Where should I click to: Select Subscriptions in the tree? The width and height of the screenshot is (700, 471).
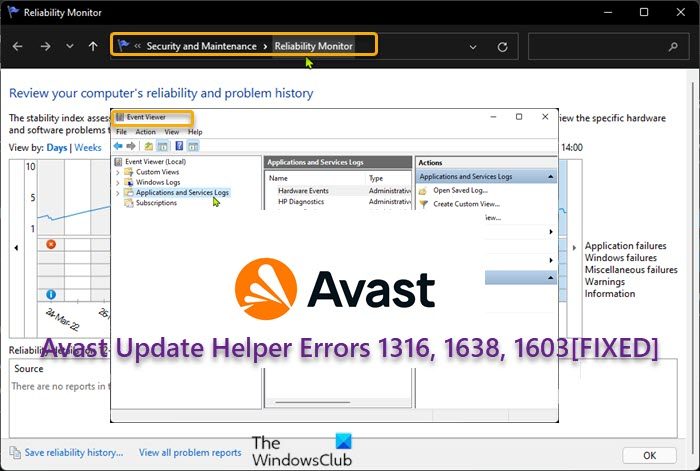[156, 203]
